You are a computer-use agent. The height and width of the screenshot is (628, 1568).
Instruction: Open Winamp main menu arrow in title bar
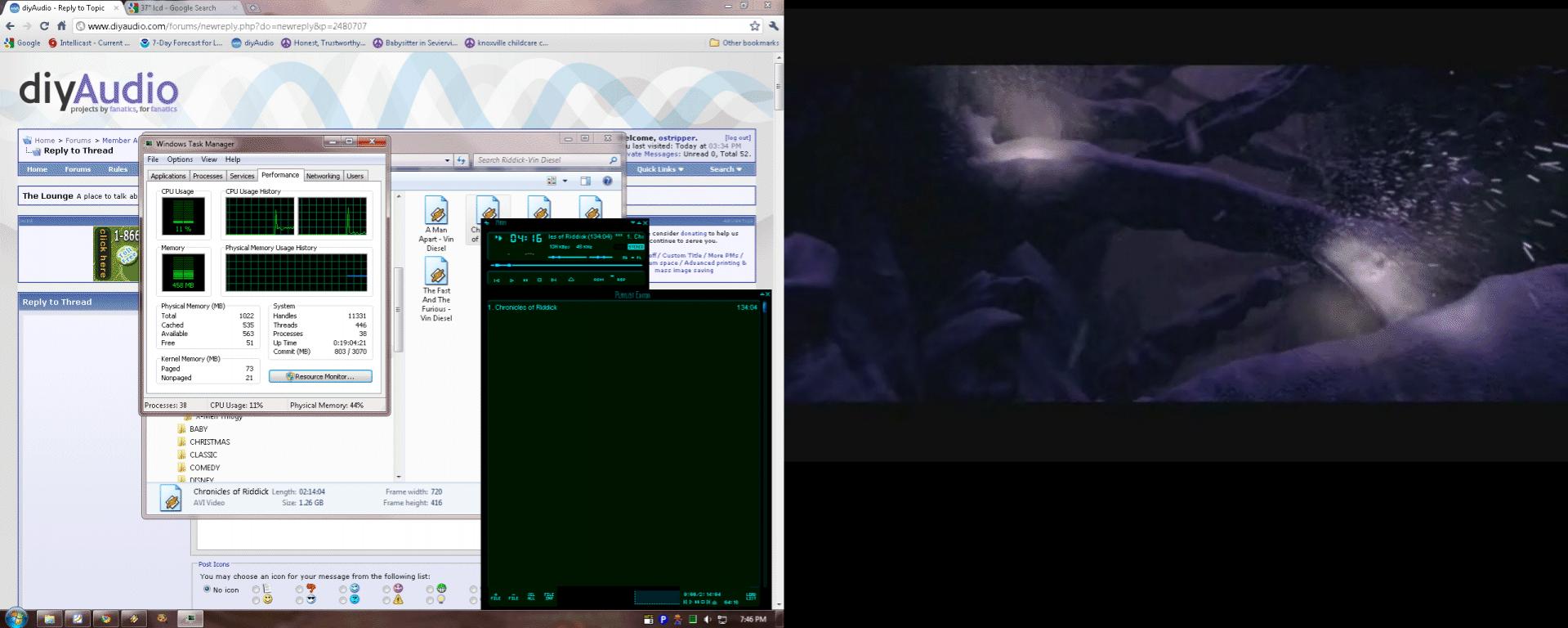click(486, 222)
